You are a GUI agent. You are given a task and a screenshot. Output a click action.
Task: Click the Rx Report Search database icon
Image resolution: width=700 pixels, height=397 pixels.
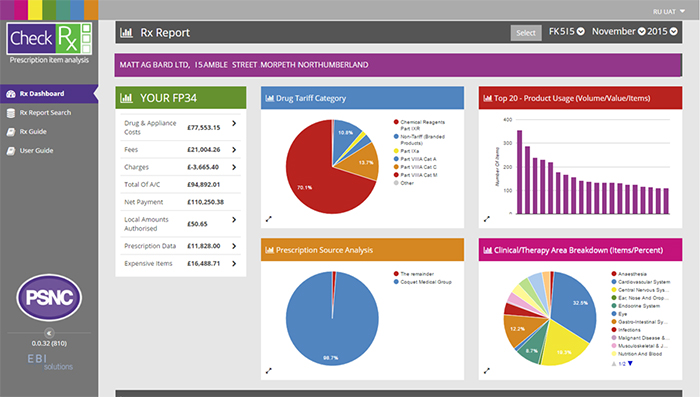coord(11,113)
